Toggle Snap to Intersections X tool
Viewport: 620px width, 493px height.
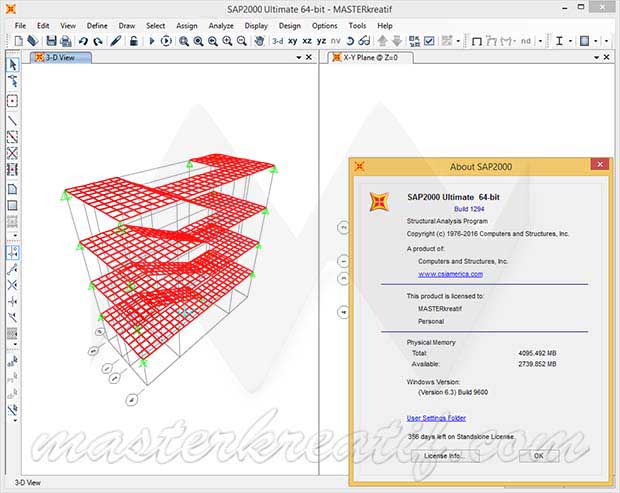pyautogui.click(x=13, y=285)
